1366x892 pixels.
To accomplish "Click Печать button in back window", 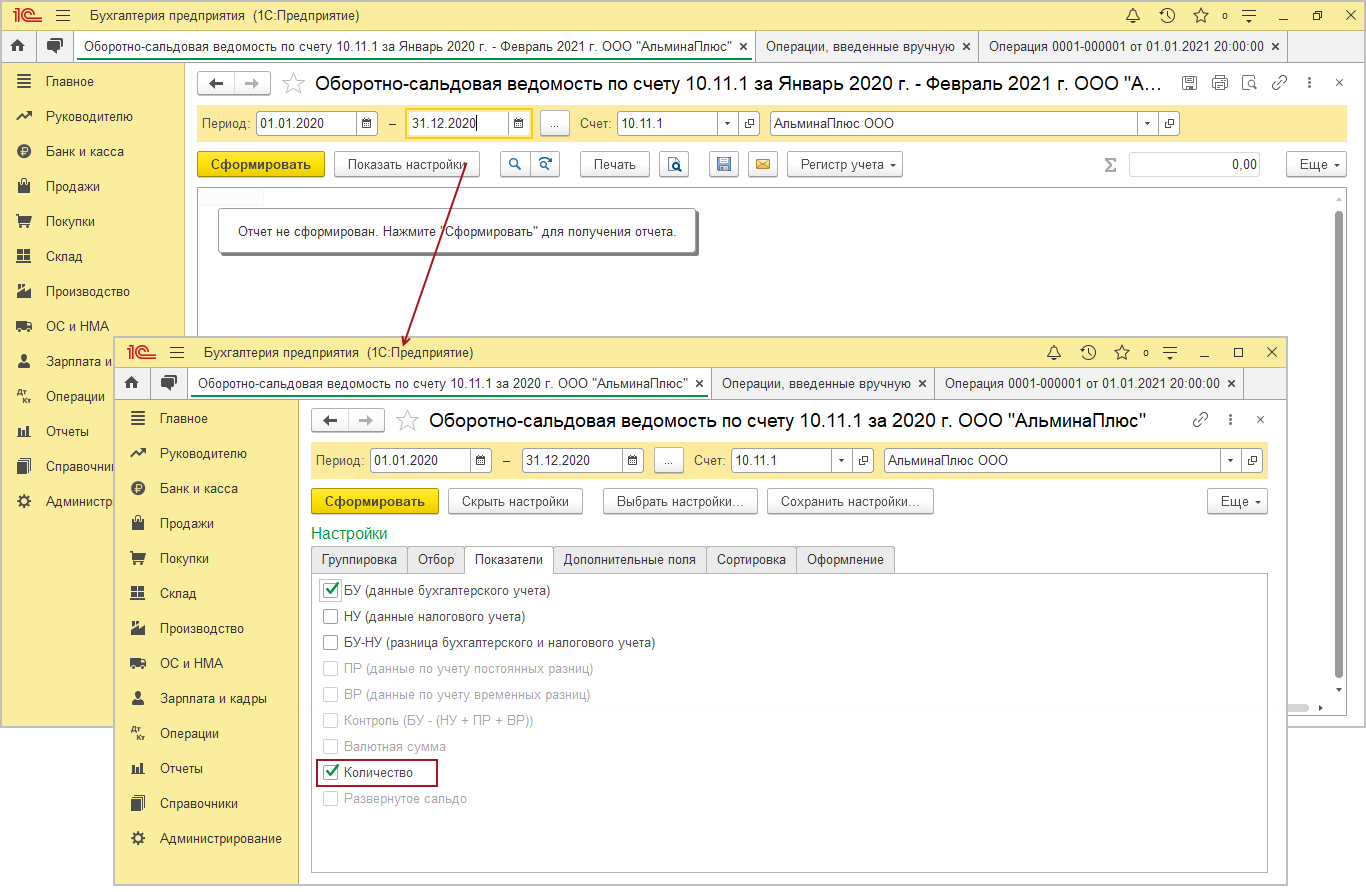I will tap(615, 164).
